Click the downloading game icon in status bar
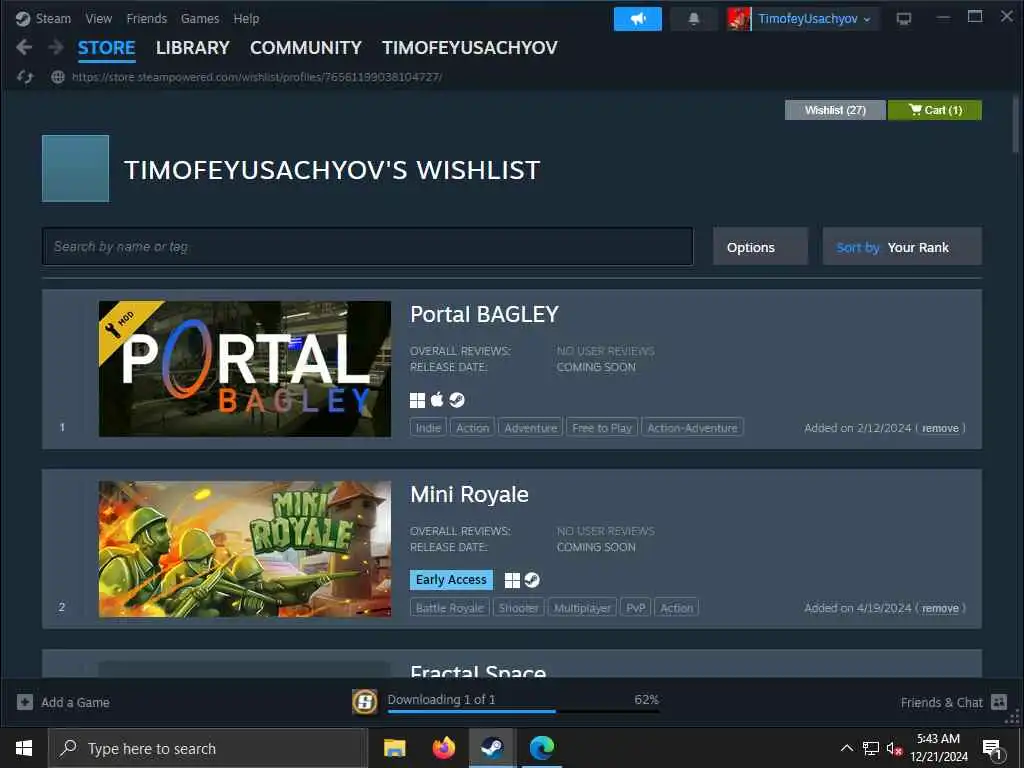The image size is (1024, 768). coord(364,702)
